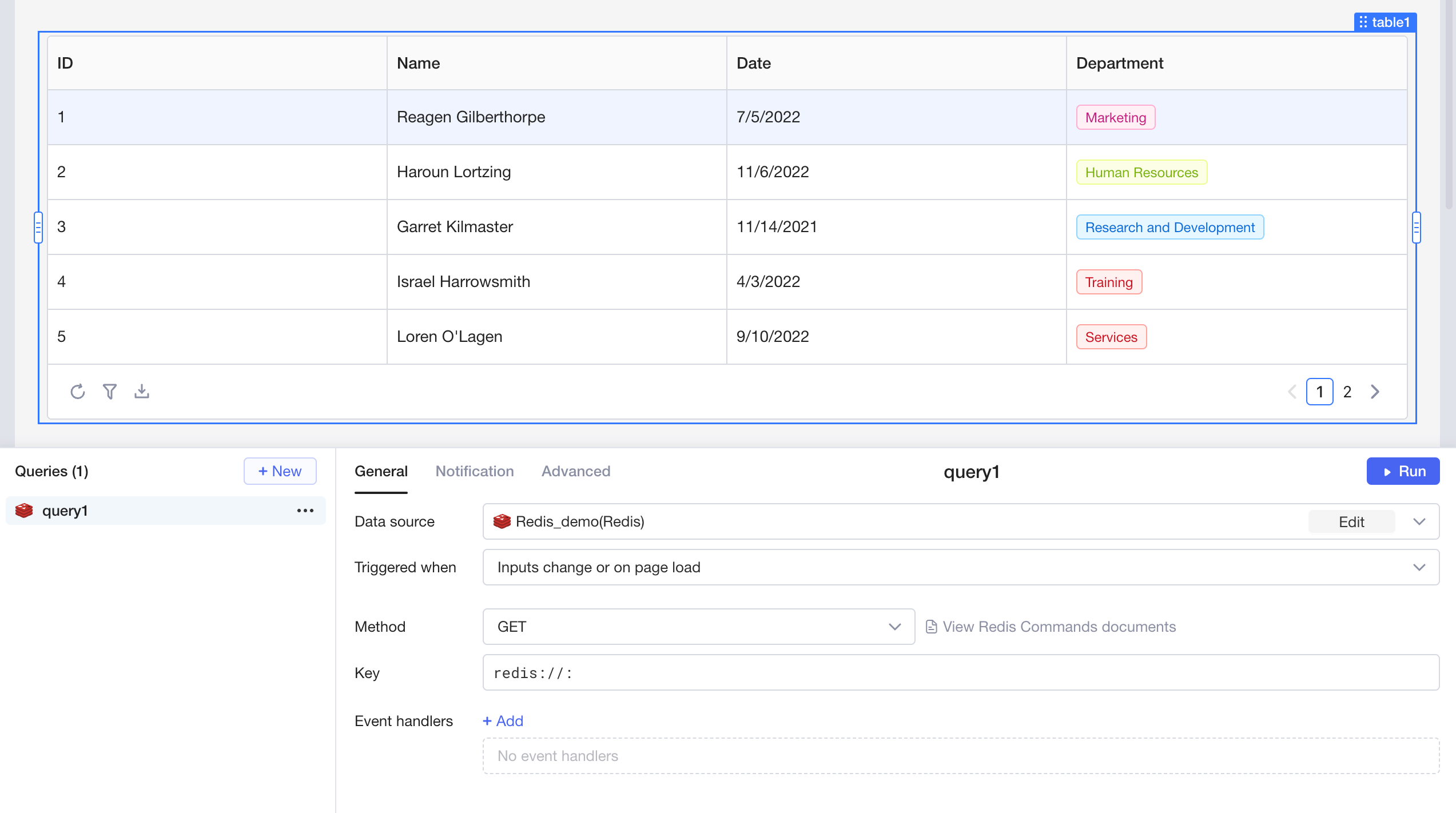The width and height of the screenshot is (1456, 813).
Task: Edit the Redis_demo data source
Action: pyautogui.click(x=1351, y=521)
